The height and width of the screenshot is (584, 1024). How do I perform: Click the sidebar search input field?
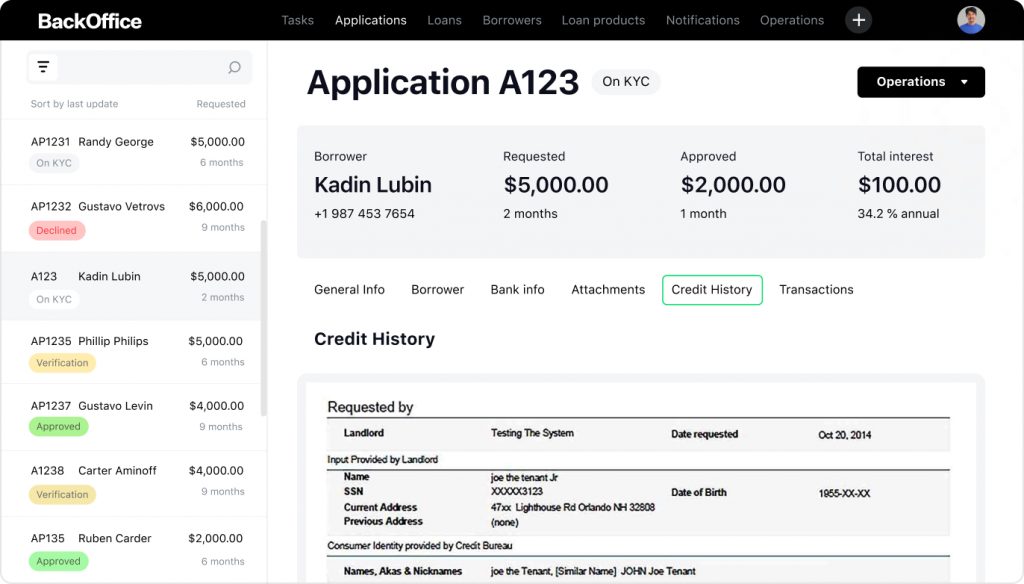point(141,67)
